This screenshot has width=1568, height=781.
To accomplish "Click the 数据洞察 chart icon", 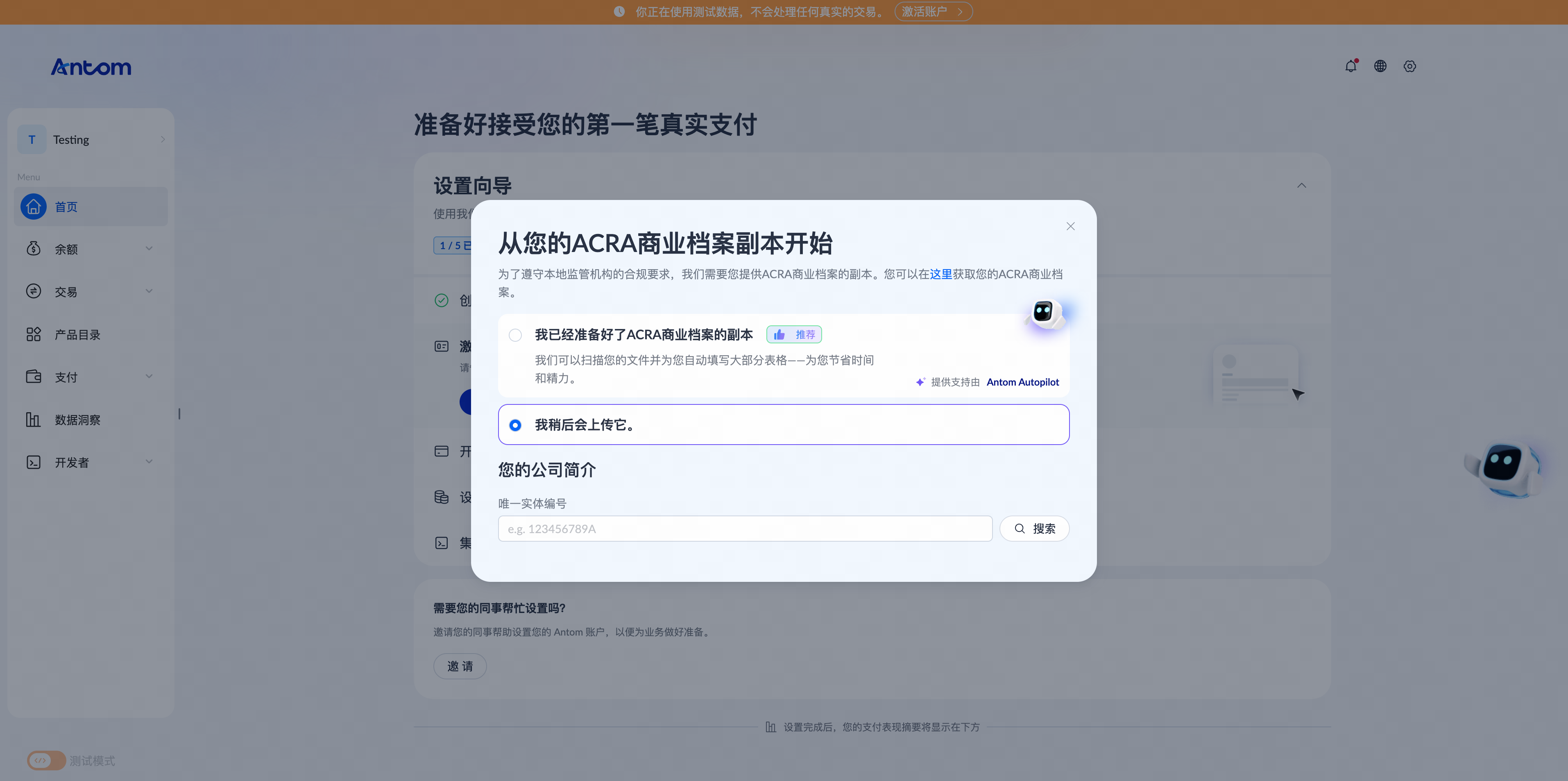I will 34,420.
